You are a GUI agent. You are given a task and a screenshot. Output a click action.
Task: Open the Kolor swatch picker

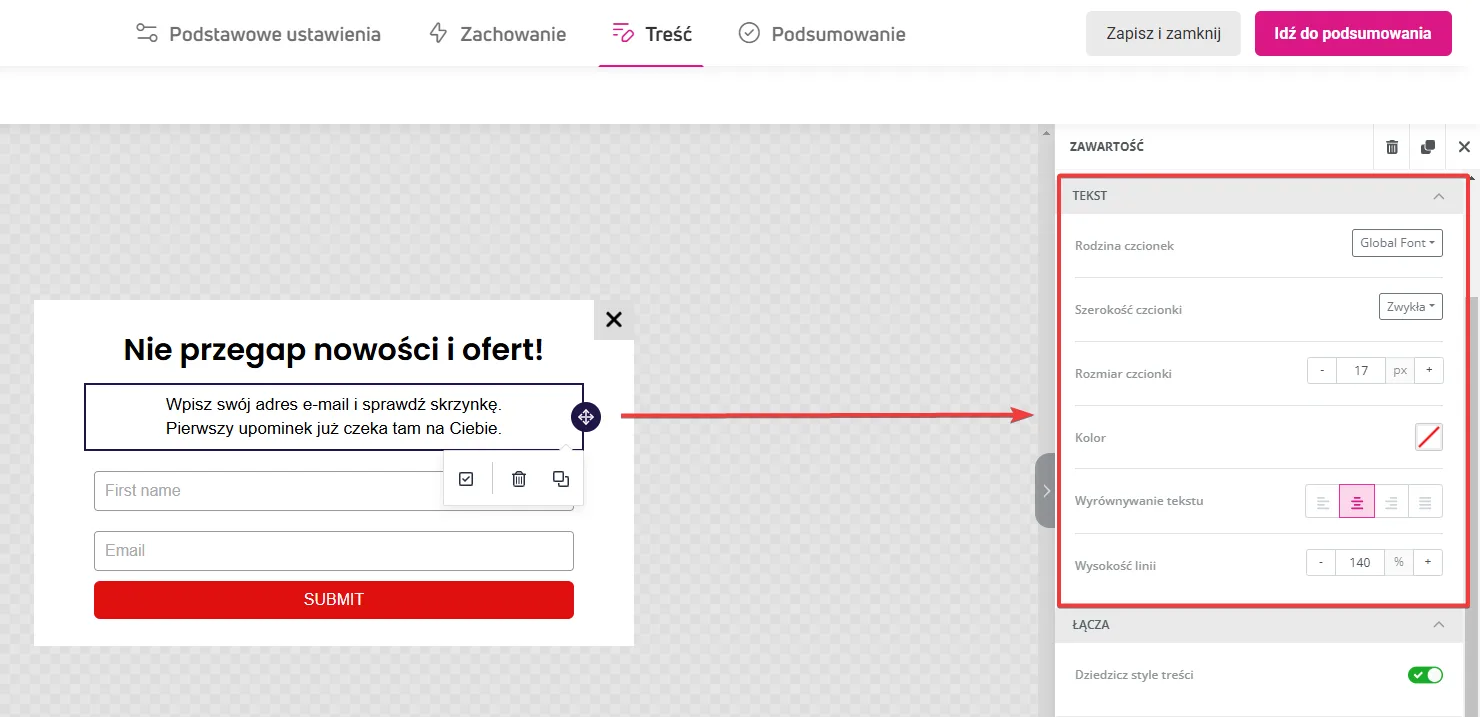coord(1428,437)
